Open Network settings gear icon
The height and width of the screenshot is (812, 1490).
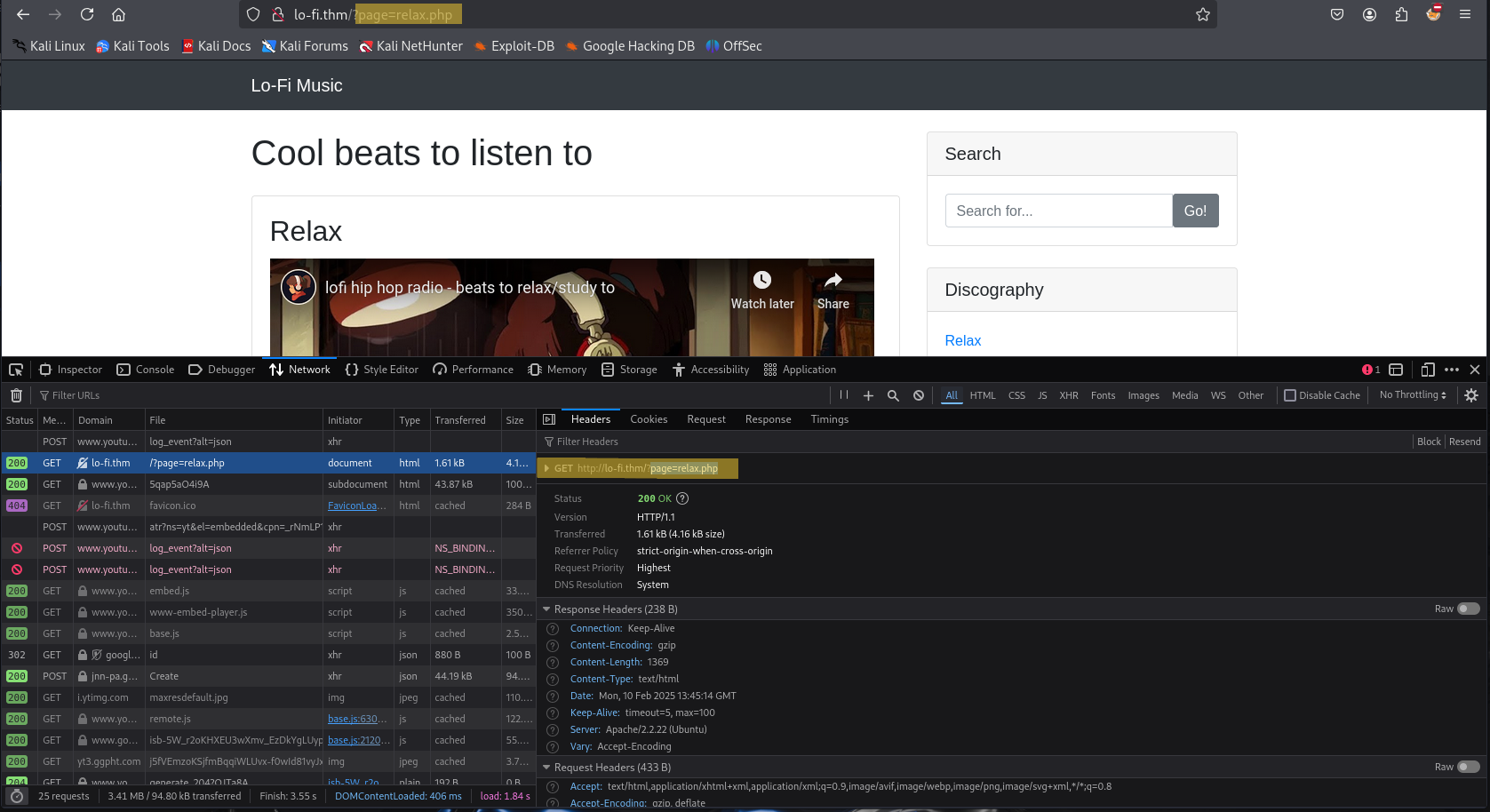[1471, 395]
